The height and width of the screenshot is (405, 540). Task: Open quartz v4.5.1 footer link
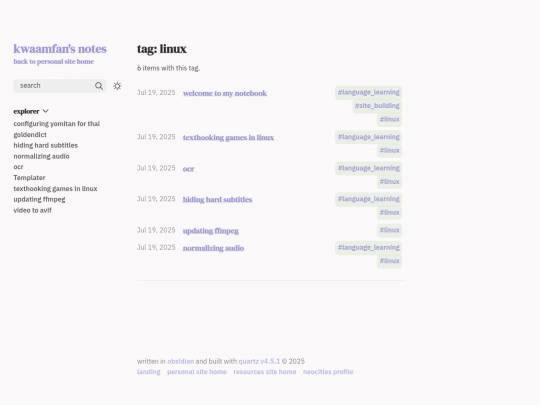coord(259,361)
